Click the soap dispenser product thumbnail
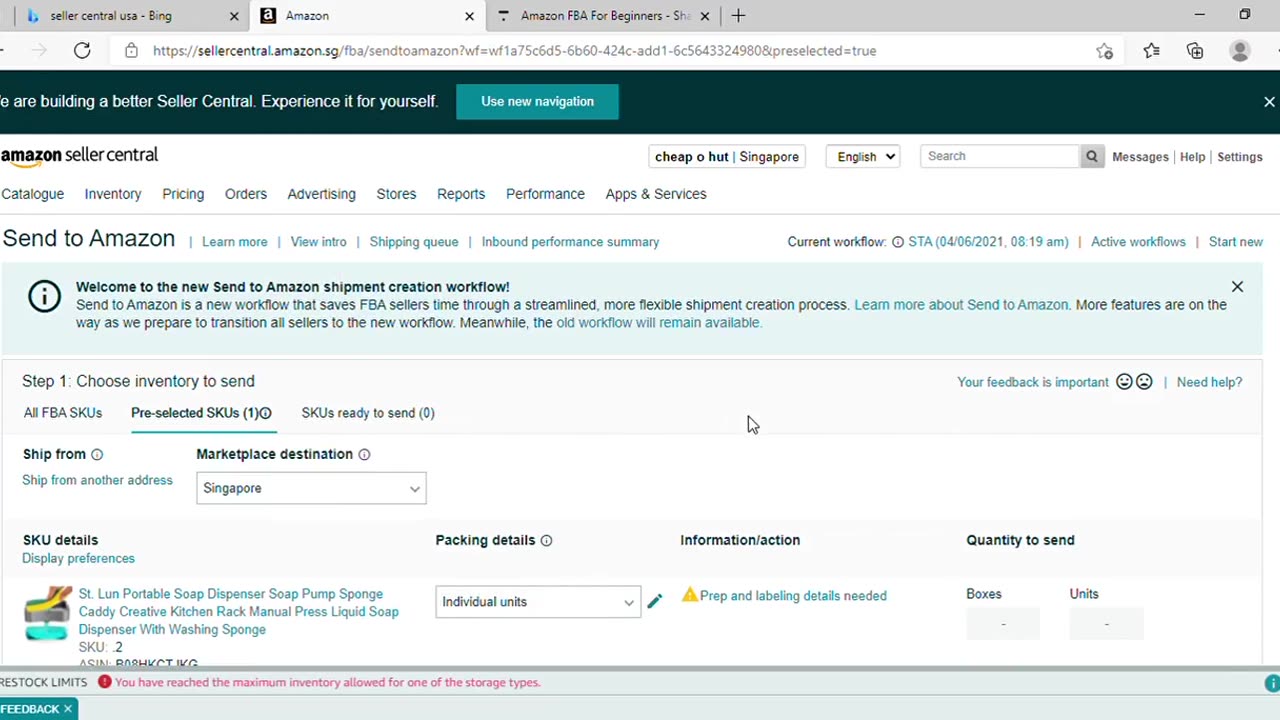 coord(47,612)
